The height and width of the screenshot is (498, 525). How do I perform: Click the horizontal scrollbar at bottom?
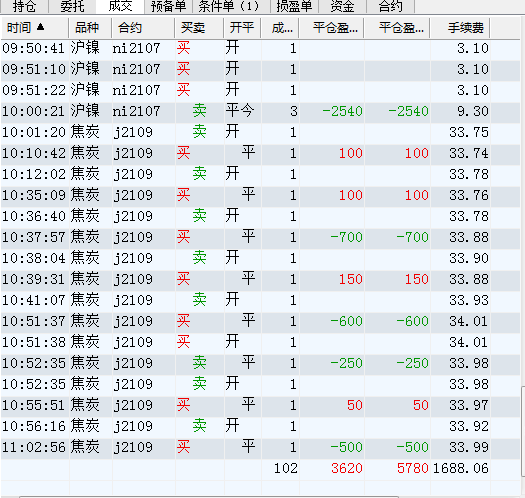click(x=209, y=497)
